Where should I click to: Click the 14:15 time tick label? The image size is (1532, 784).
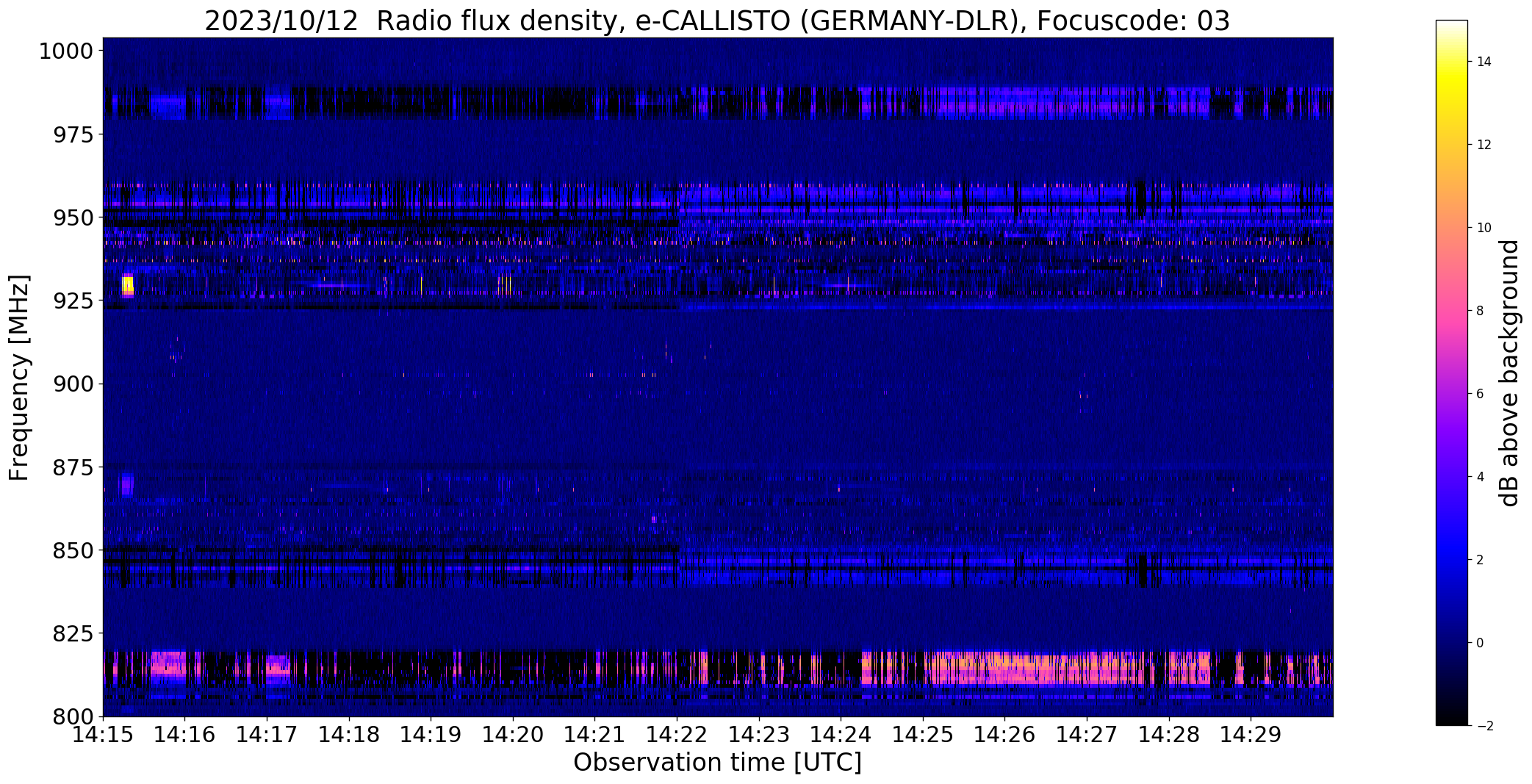pos(103,735)
